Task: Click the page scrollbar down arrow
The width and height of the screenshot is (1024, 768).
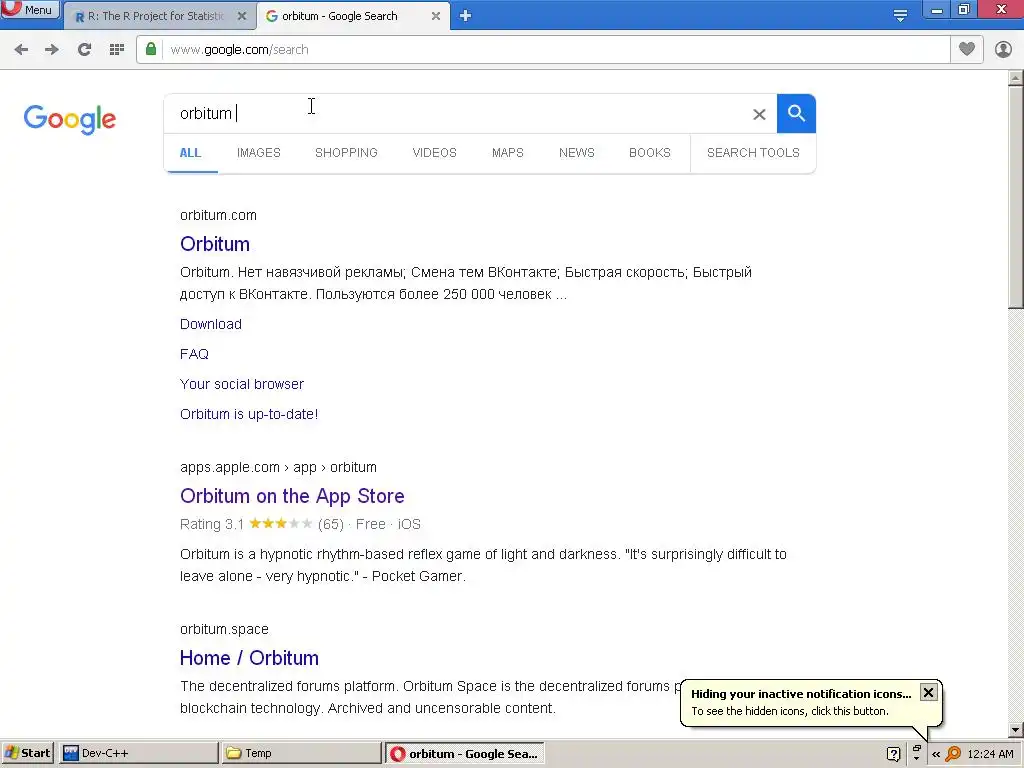Action: [x=1016, y=729]
